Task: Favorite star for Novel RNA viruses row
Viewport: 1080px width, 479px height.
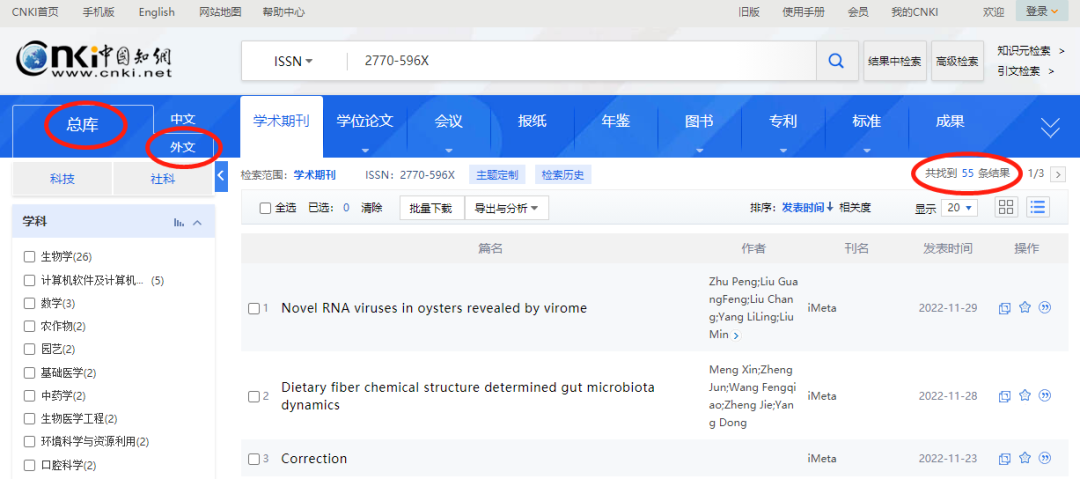Action: coord(1025,307)
